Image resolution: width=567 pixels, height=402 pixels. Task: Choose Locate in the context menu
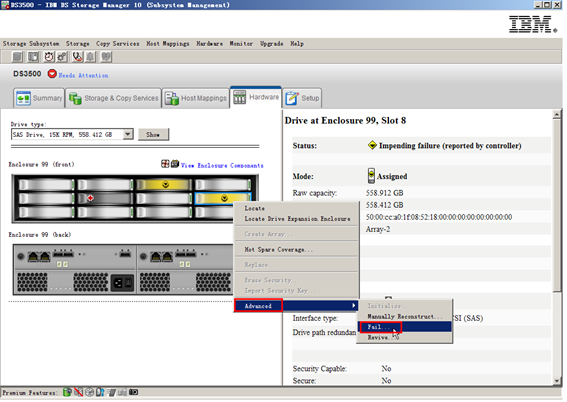click(297, 208)
